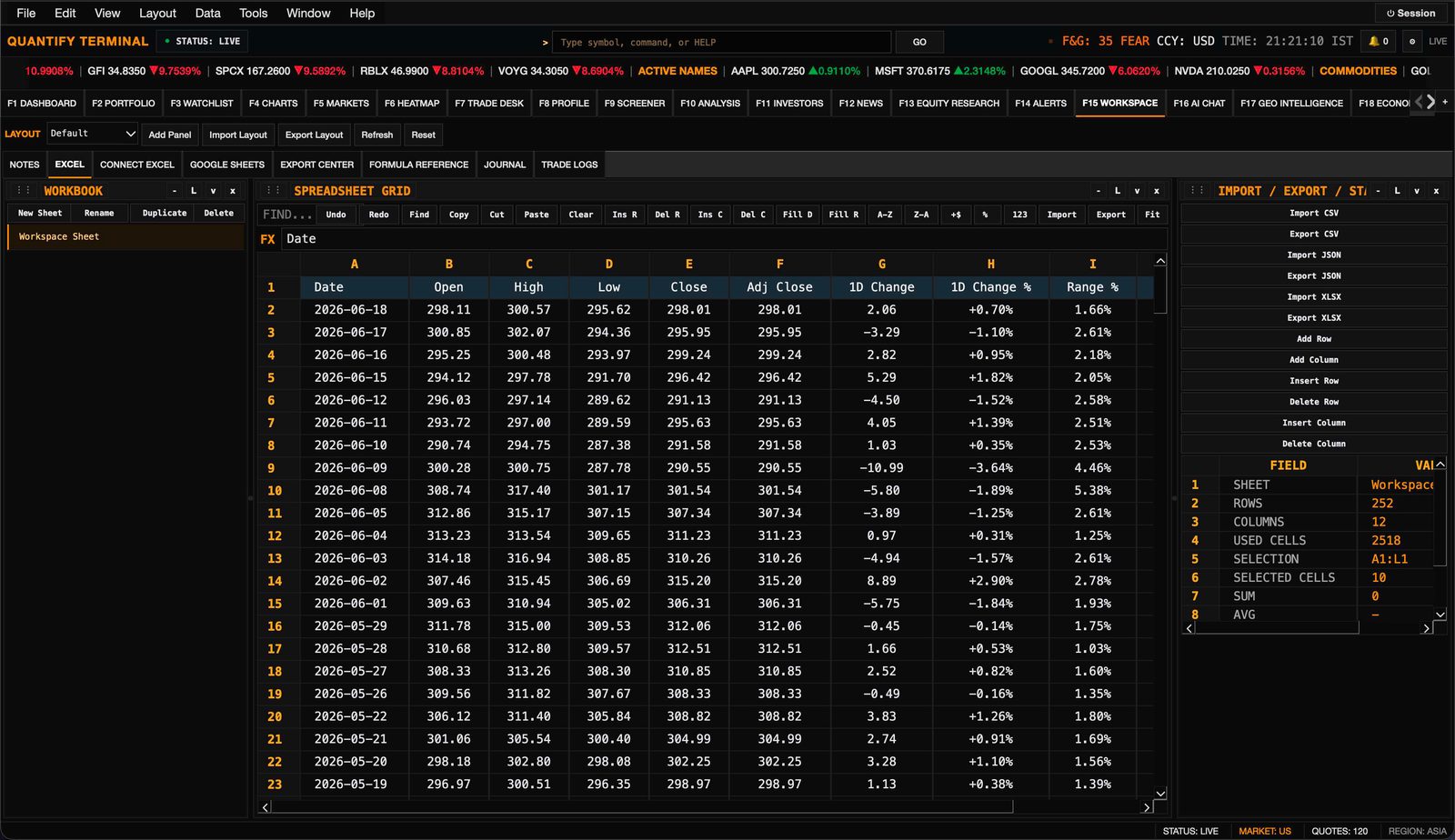Close the Import/Export panel
Screen dimensions: 1455x840
point(1437,191)
